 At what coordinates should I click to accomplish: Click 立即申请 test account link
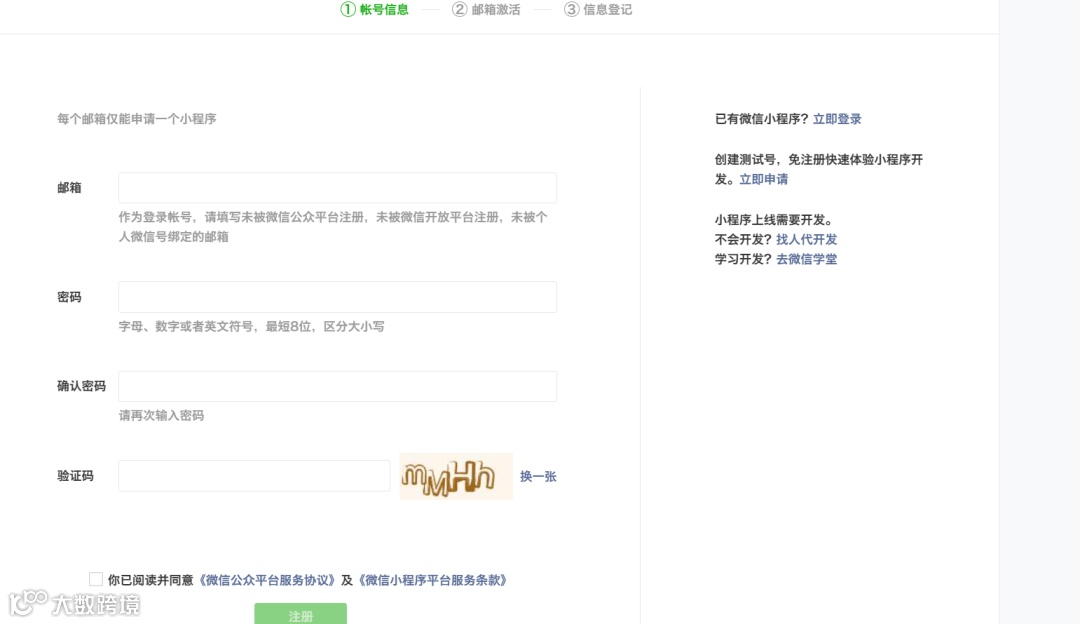point(763,179)
